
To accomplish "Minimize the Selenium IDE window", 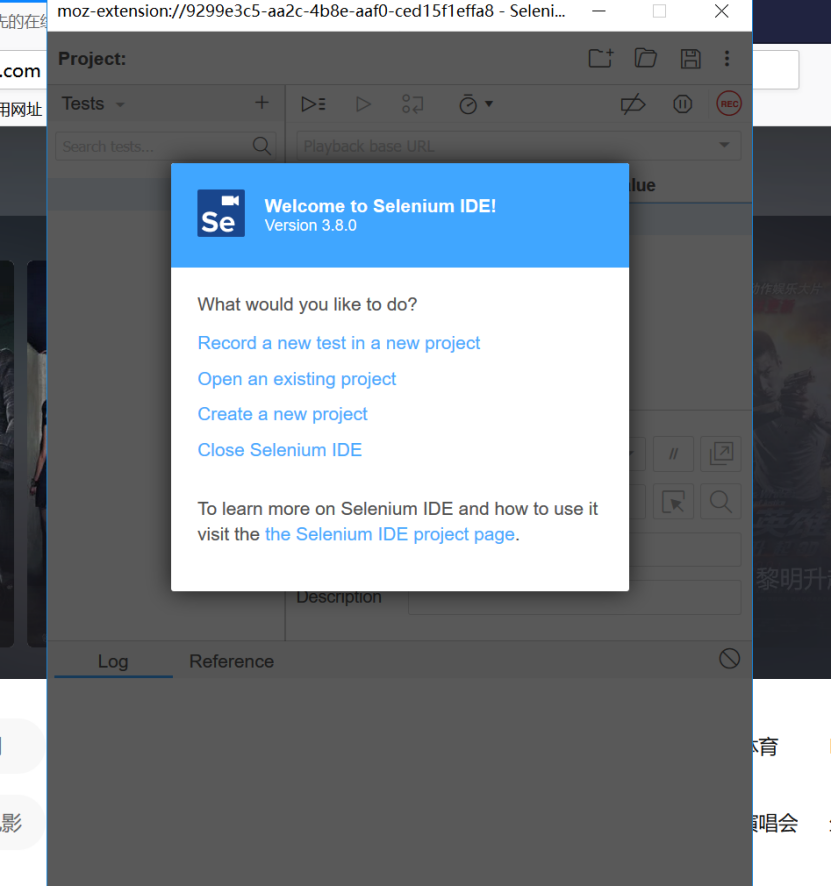I will coord(599,11).
